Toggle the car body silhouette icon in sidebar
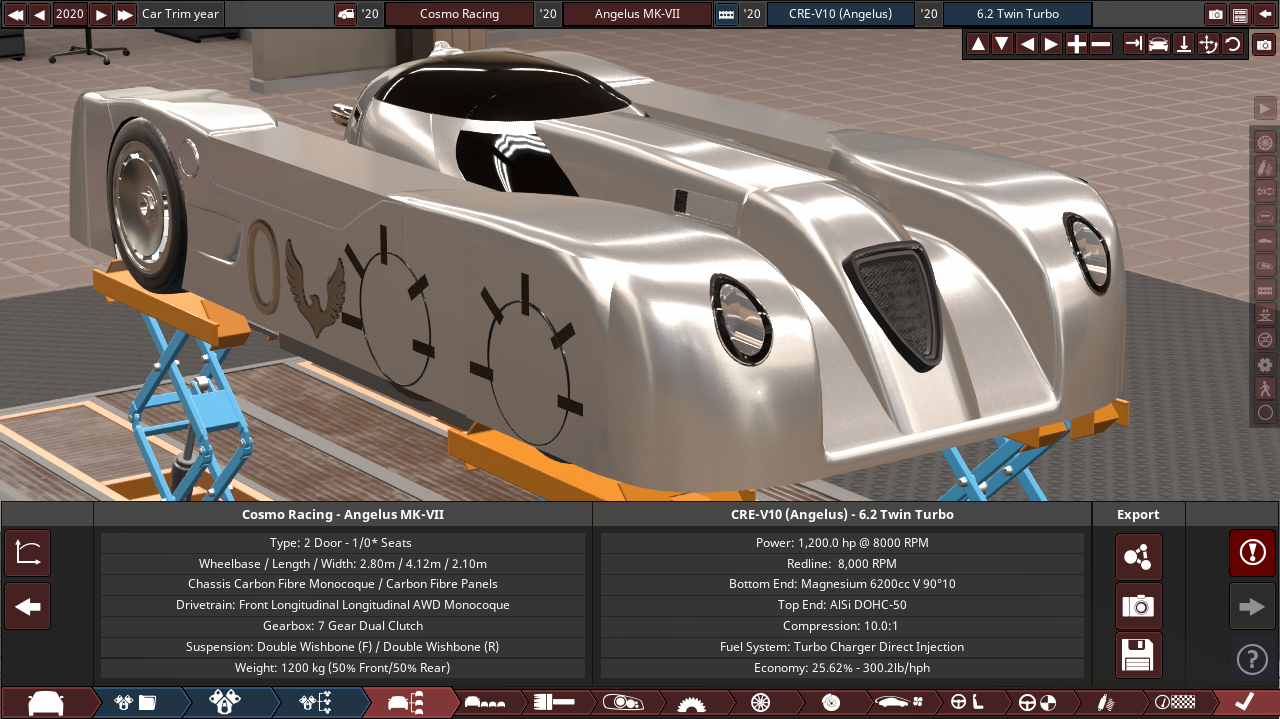1280x719 pixels. [x=1265, y=241]
